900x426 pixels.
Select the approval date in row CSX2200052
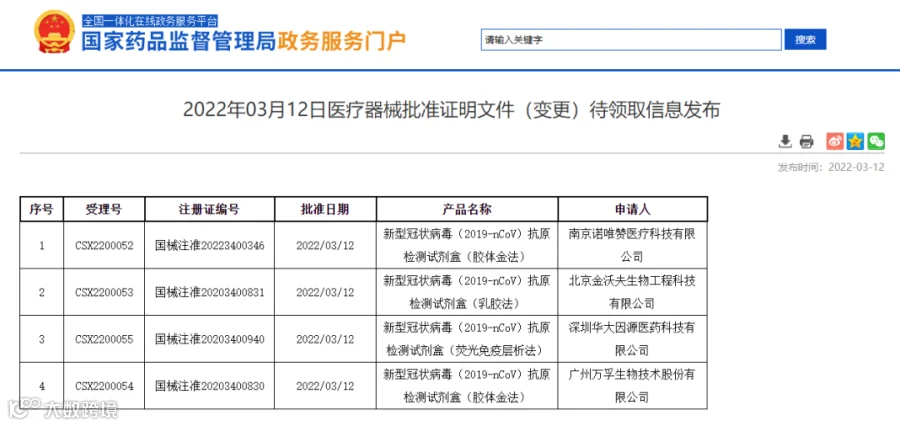pyautogui.click(x=325, y=245)
